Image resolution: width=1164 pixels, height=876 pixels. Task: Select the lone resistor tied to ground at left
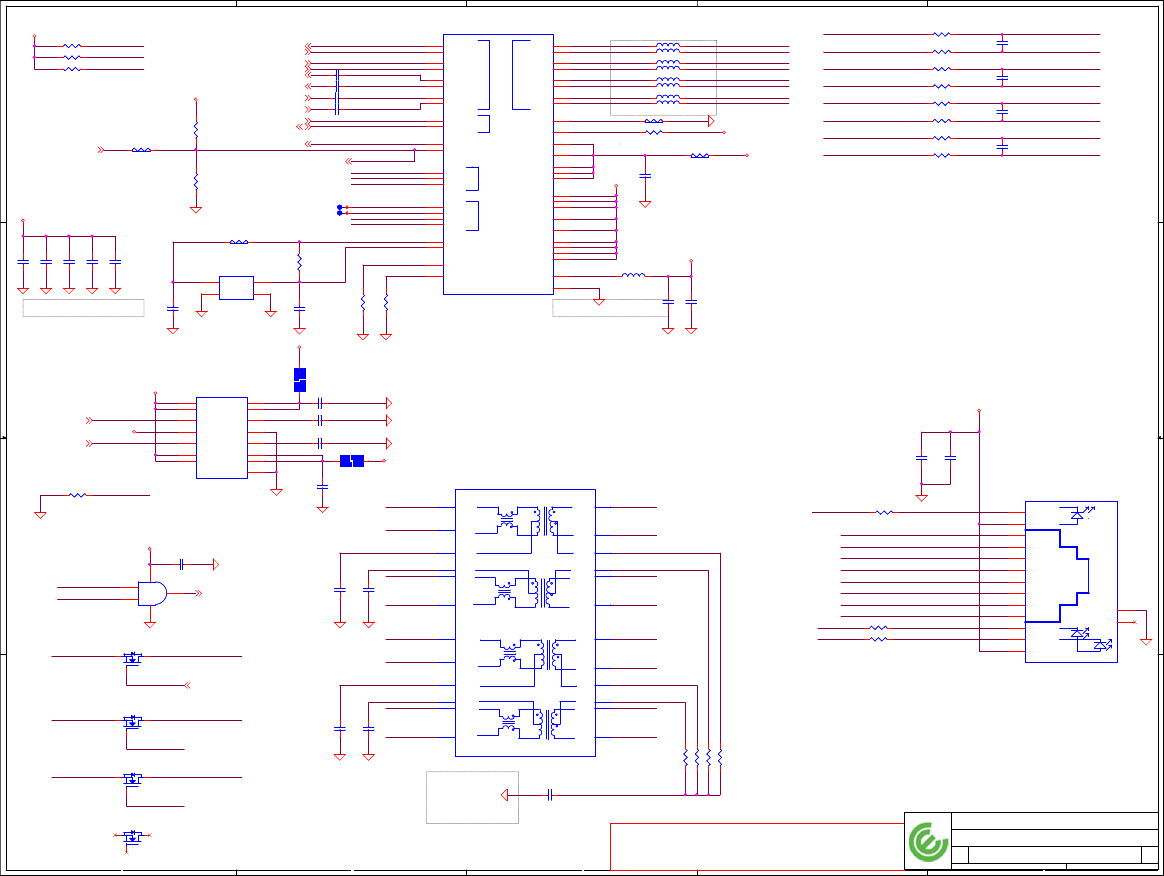click(78, 495)
